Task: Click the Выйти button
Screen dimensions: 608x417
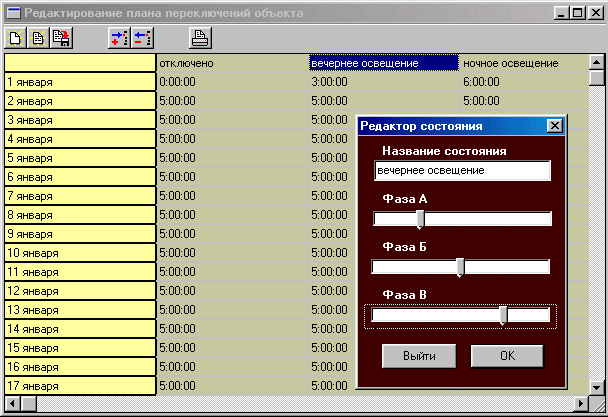Action: pyautogui.click(x=419, y=356)
